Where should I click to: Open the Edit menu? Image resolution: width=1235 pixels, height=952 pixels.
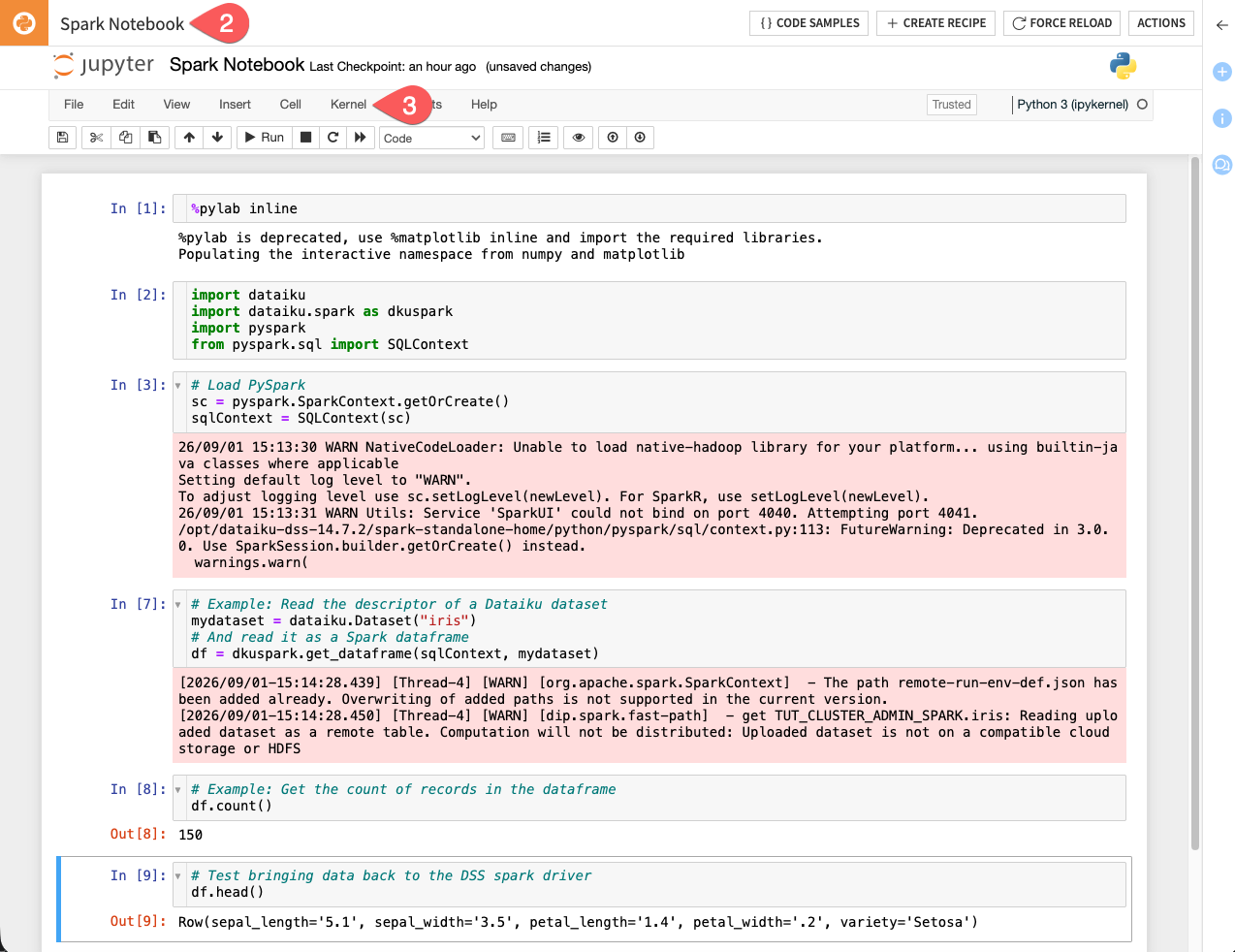tap(123, 105)
